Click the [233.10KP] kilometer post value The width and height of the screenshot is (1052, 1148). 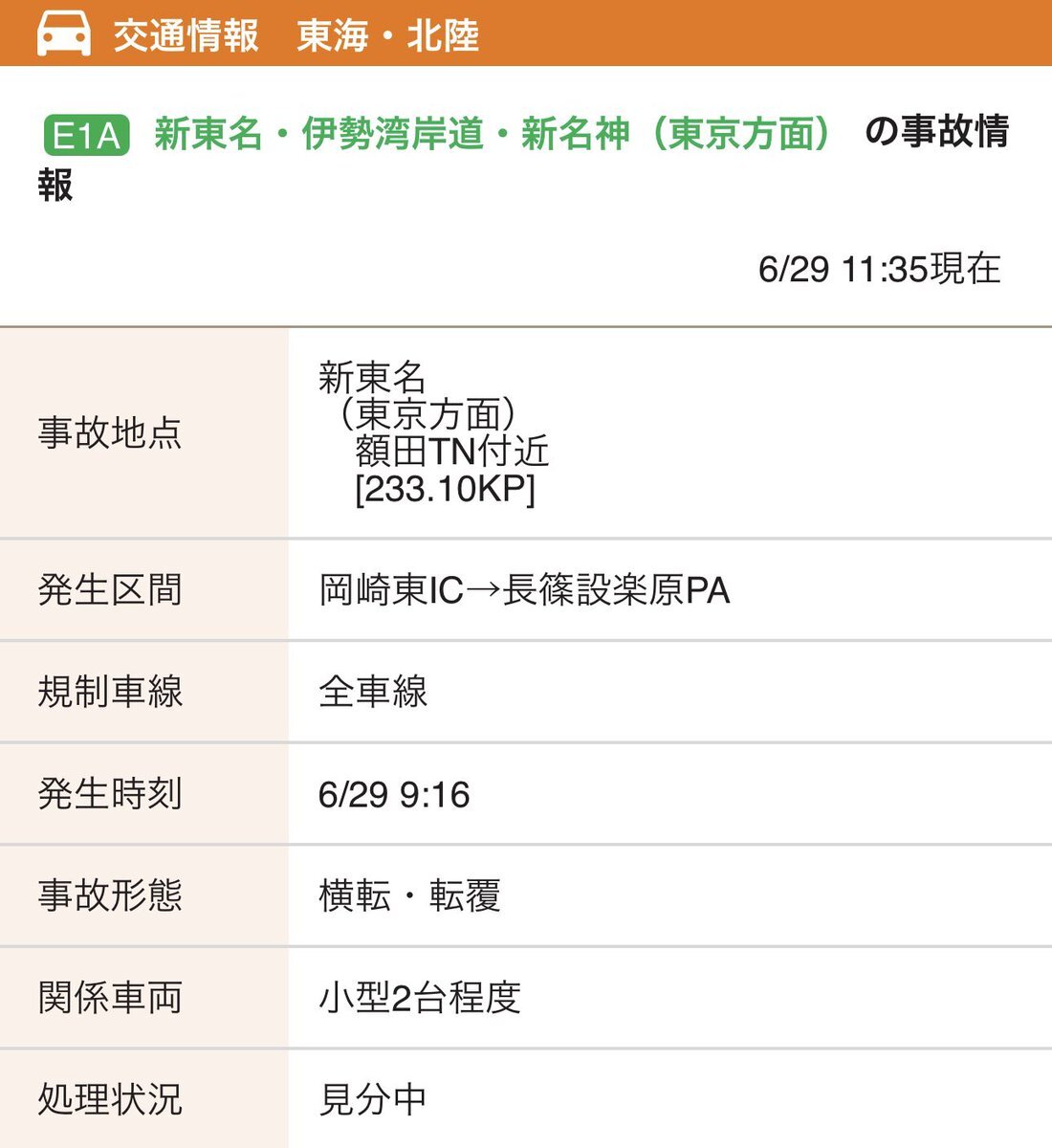point(445,489)
